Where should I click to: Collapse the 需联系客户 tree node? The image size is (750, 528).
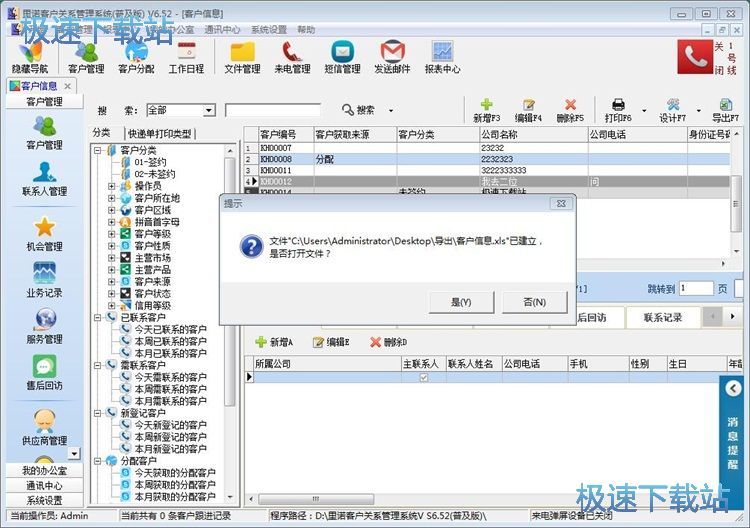[98, 365]
